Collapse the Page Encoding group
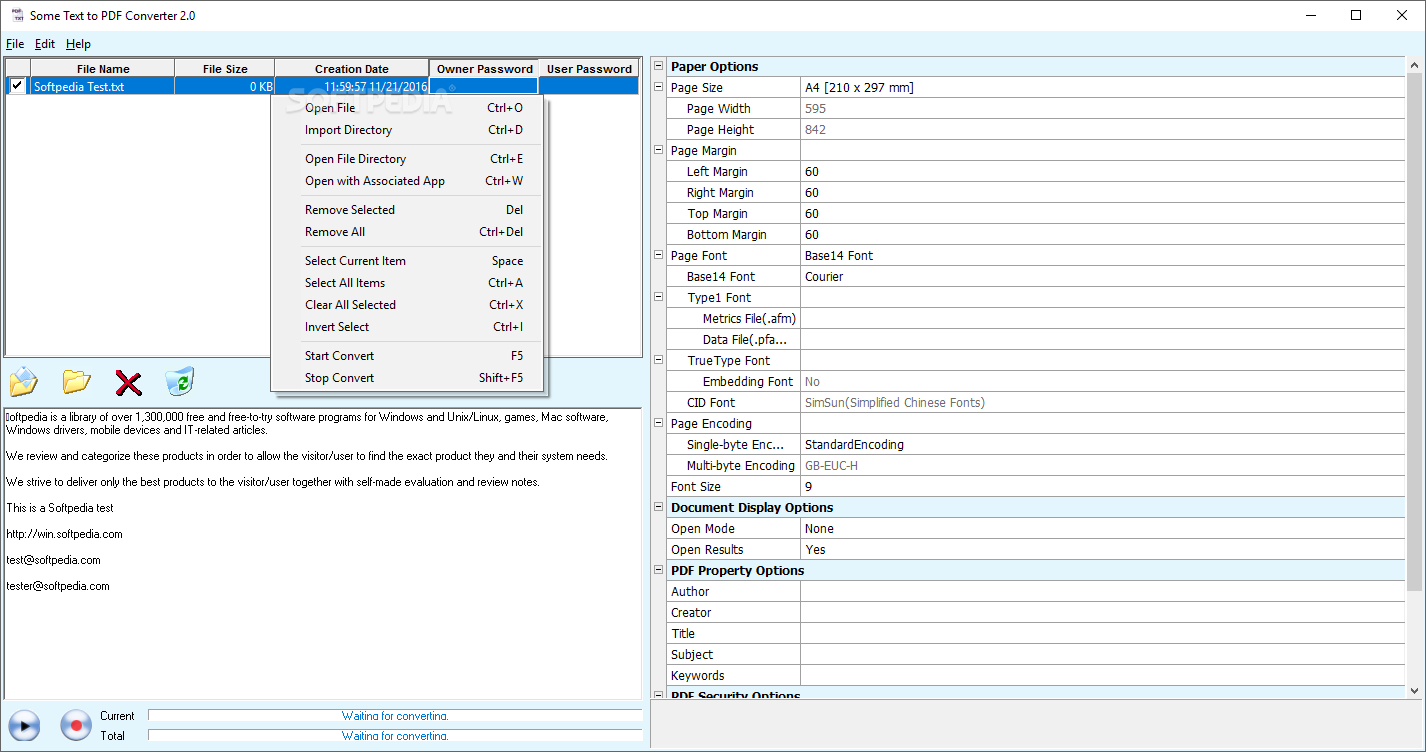Viewport: 1426px width, 752px height. coord(658,423)
